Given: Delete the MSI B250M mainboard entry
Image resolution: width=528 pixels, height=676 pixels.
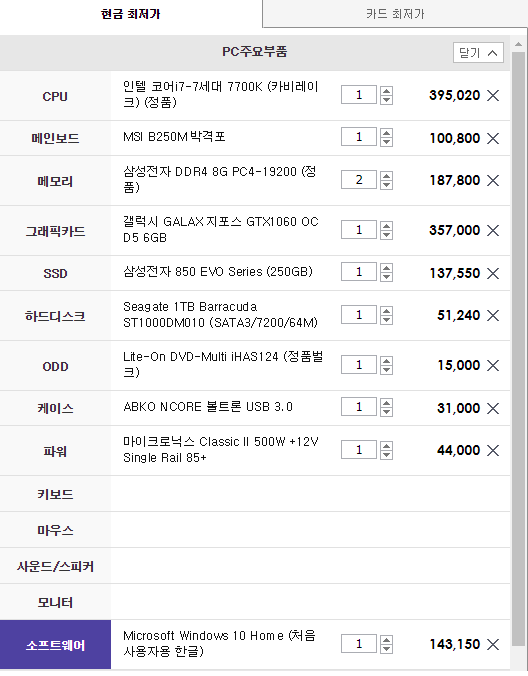Looking at the screenshot, I should 493,138.
